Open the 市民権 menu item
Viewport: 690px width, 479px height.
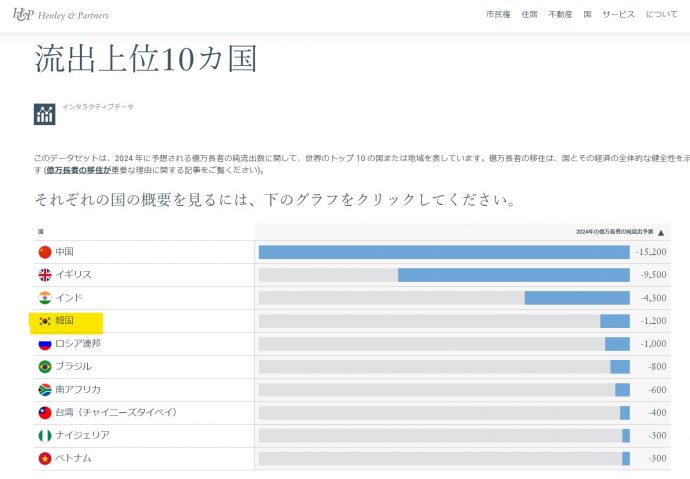(498, 14)
